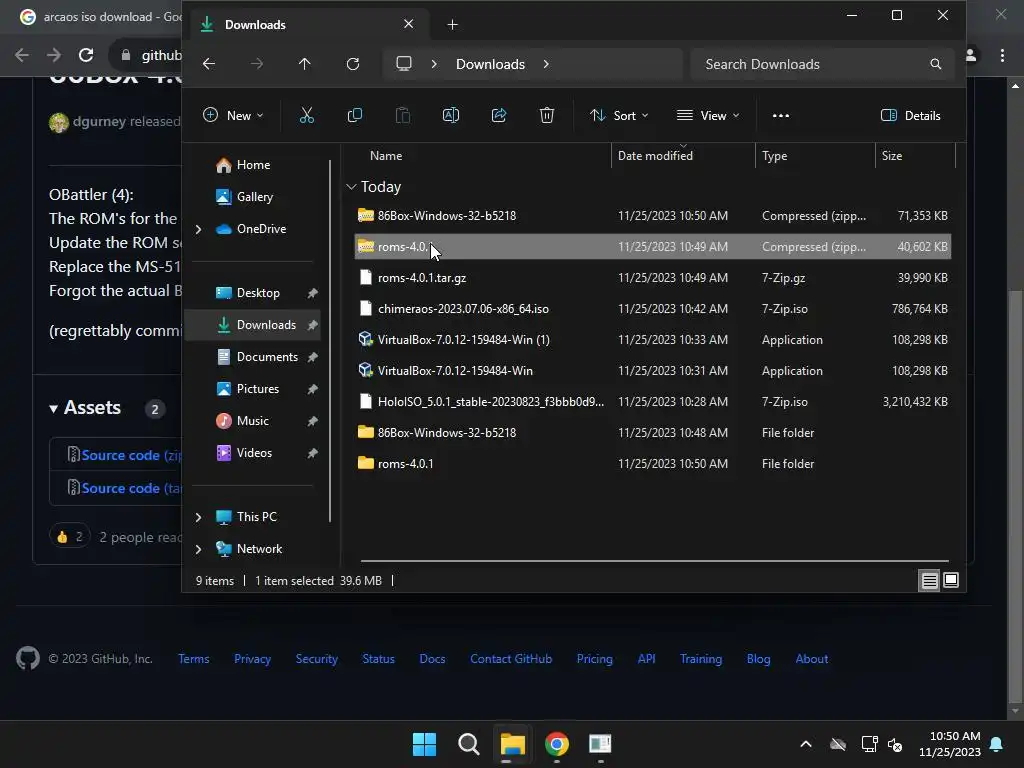This screenshot has width=1024, height=768.
Task: Select 86Box-Windows-32-b5218 compressed zip file
Action: tap(652, 216)
